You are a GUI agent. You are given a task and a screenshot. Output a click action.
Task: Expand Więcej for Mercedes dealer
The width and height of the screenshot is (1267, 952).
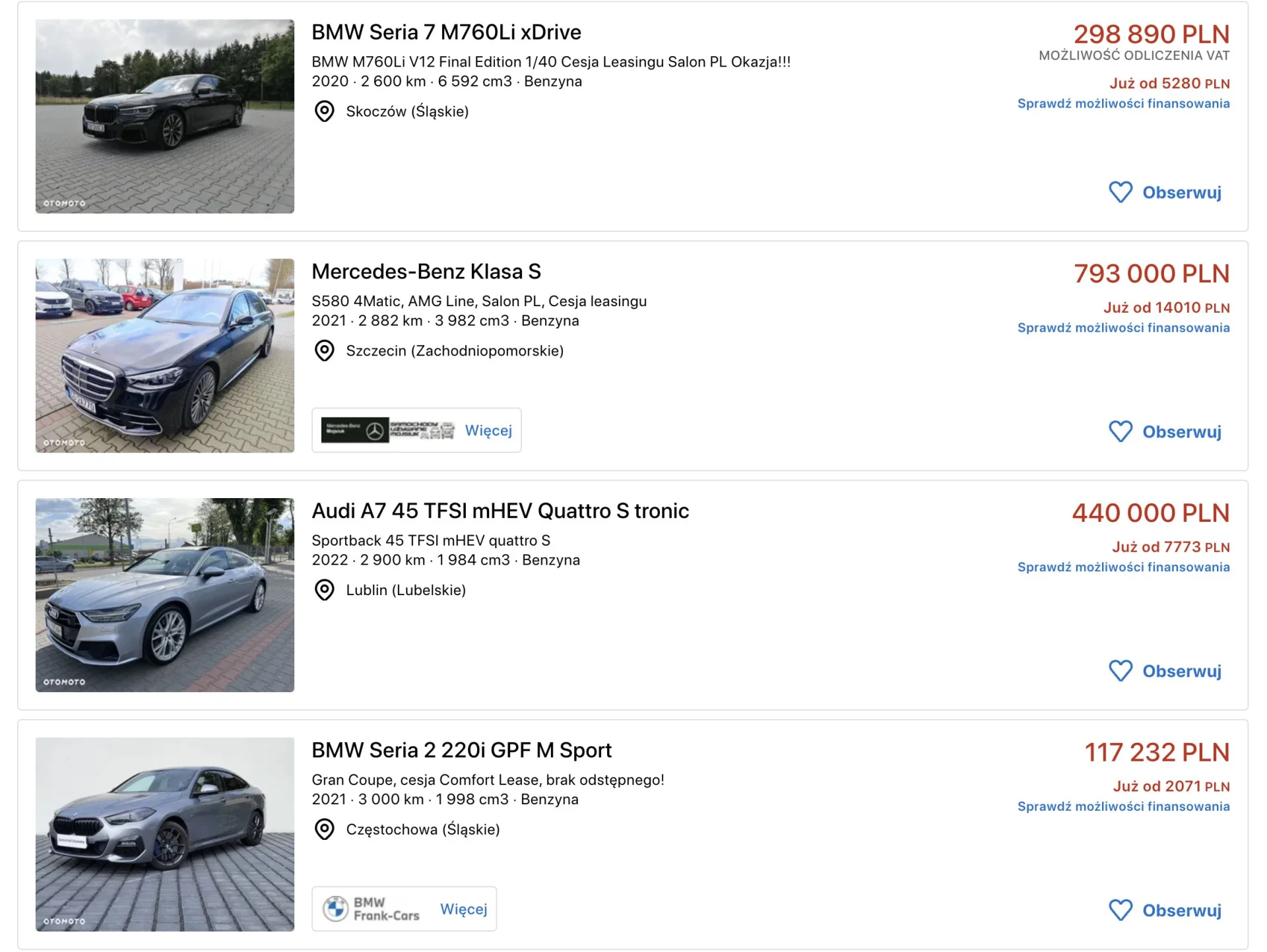tap(488, 431)
